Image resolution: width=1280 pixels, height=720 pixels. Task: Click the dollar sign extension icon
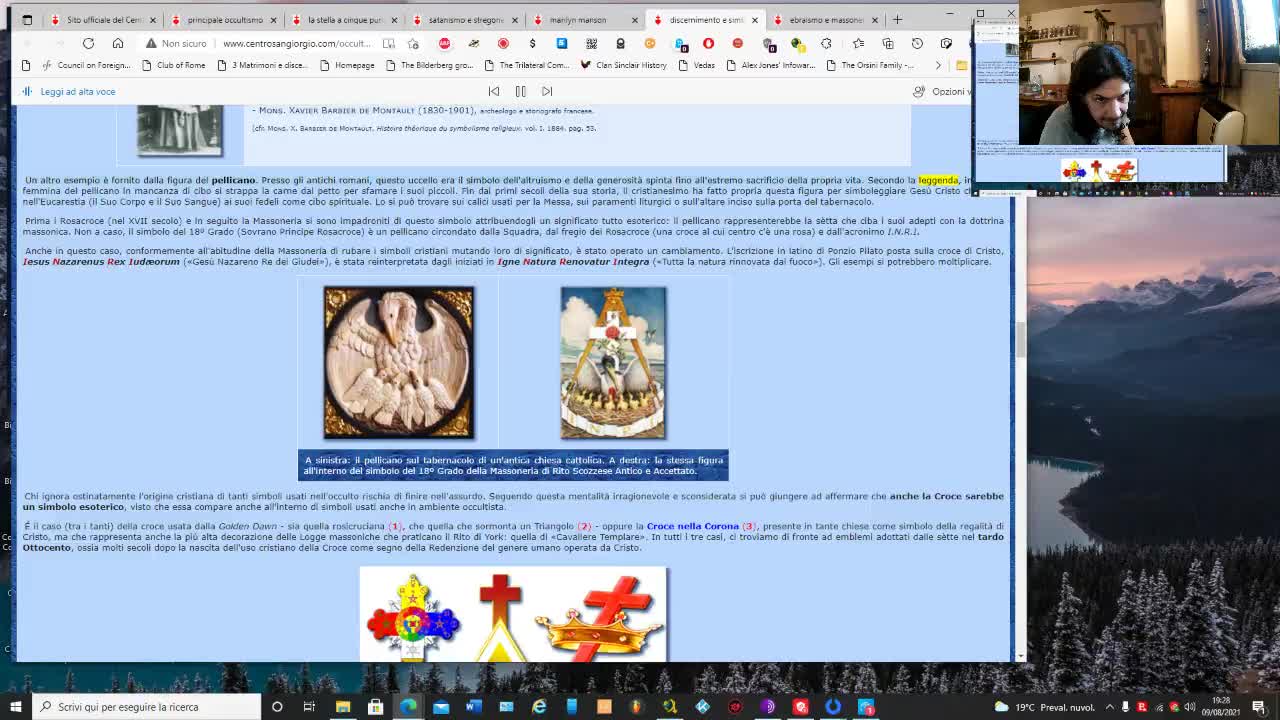pyautogui.click(x=532, y=43)
